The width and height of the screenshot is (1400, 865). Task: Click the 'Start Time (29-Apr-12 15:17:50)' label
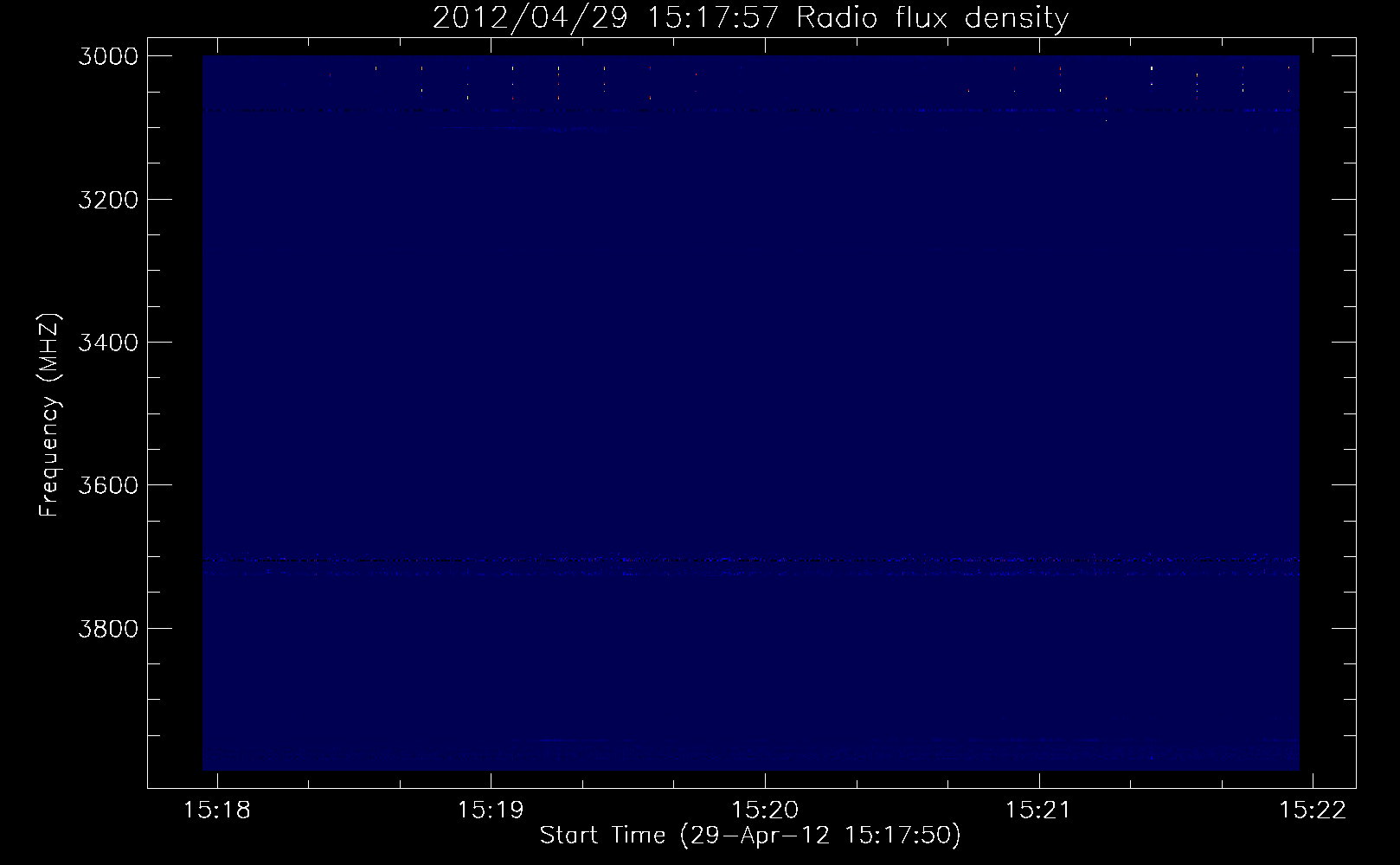click(750, 836)
